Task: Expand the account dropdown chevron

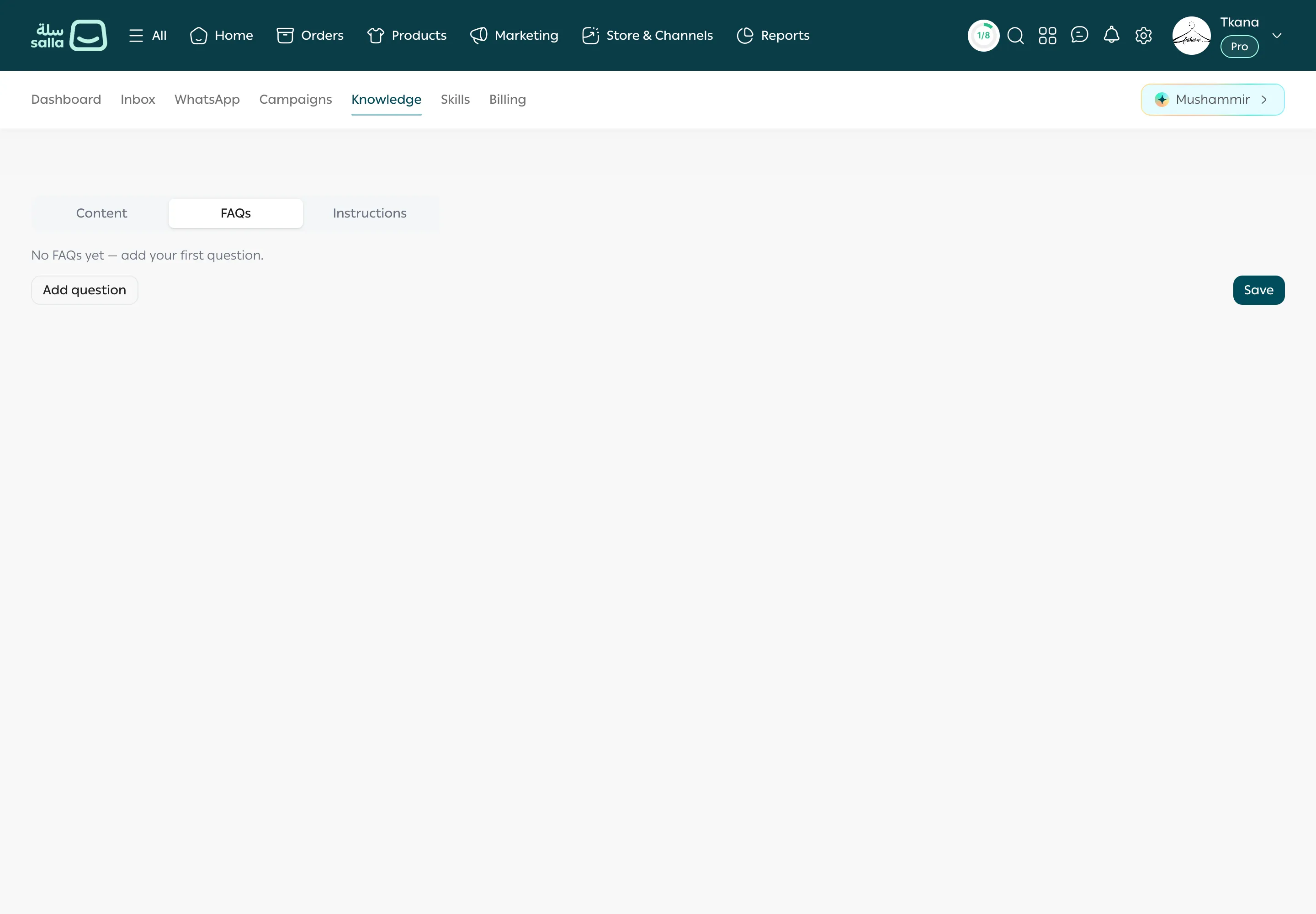Action: coord(1277,36)
